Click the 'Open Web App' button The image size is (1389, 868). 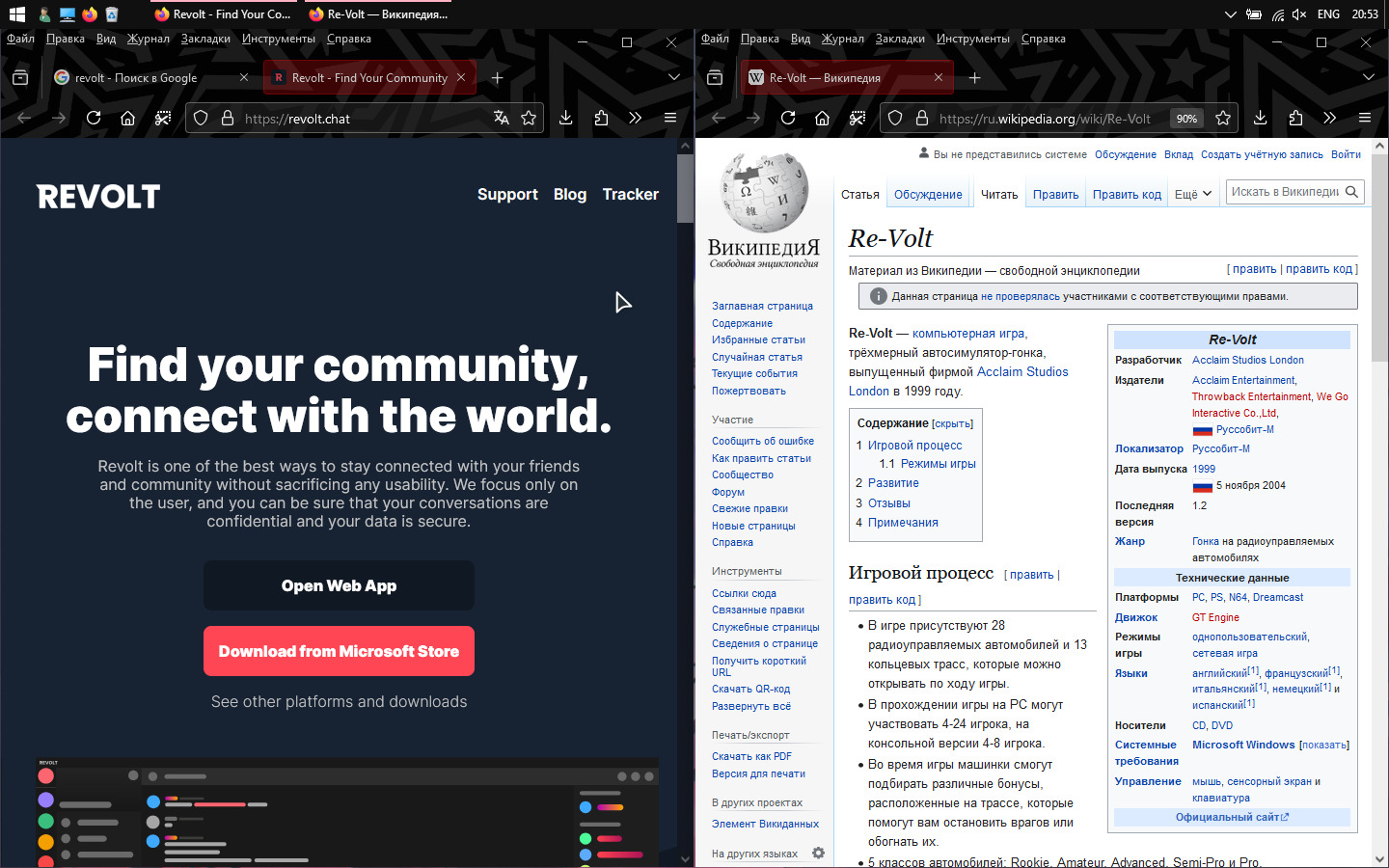[x=339, y=585]
